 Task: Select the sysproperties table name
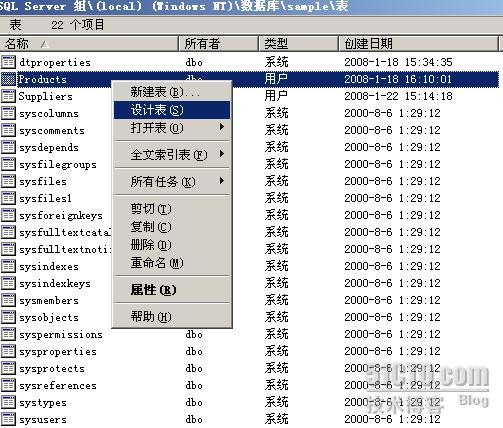pyautogui.click(x=58, y=352)
